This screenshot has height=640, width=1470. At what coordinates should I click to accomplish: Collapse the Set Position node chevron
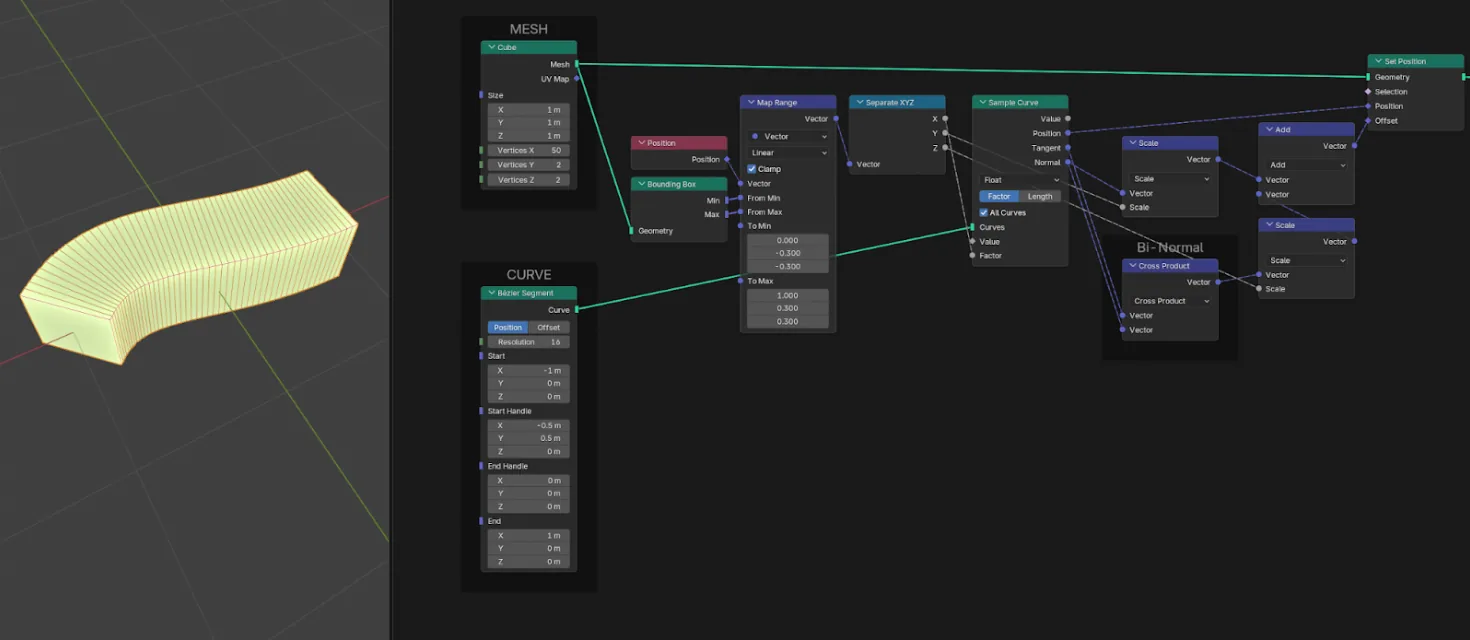coord(1378,61)
